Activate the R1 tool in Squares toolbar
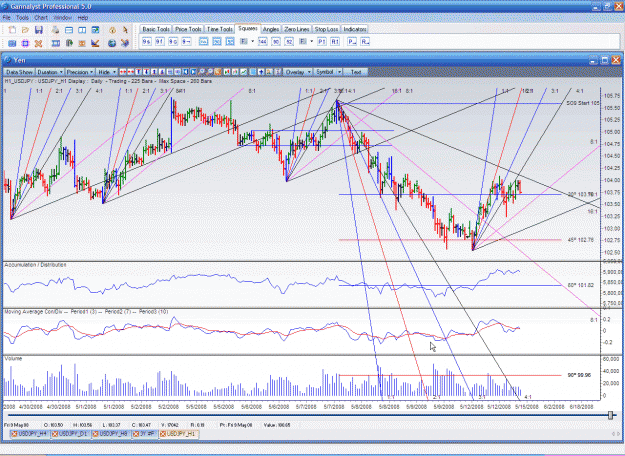625x456 pixels. tap(335, 41)
